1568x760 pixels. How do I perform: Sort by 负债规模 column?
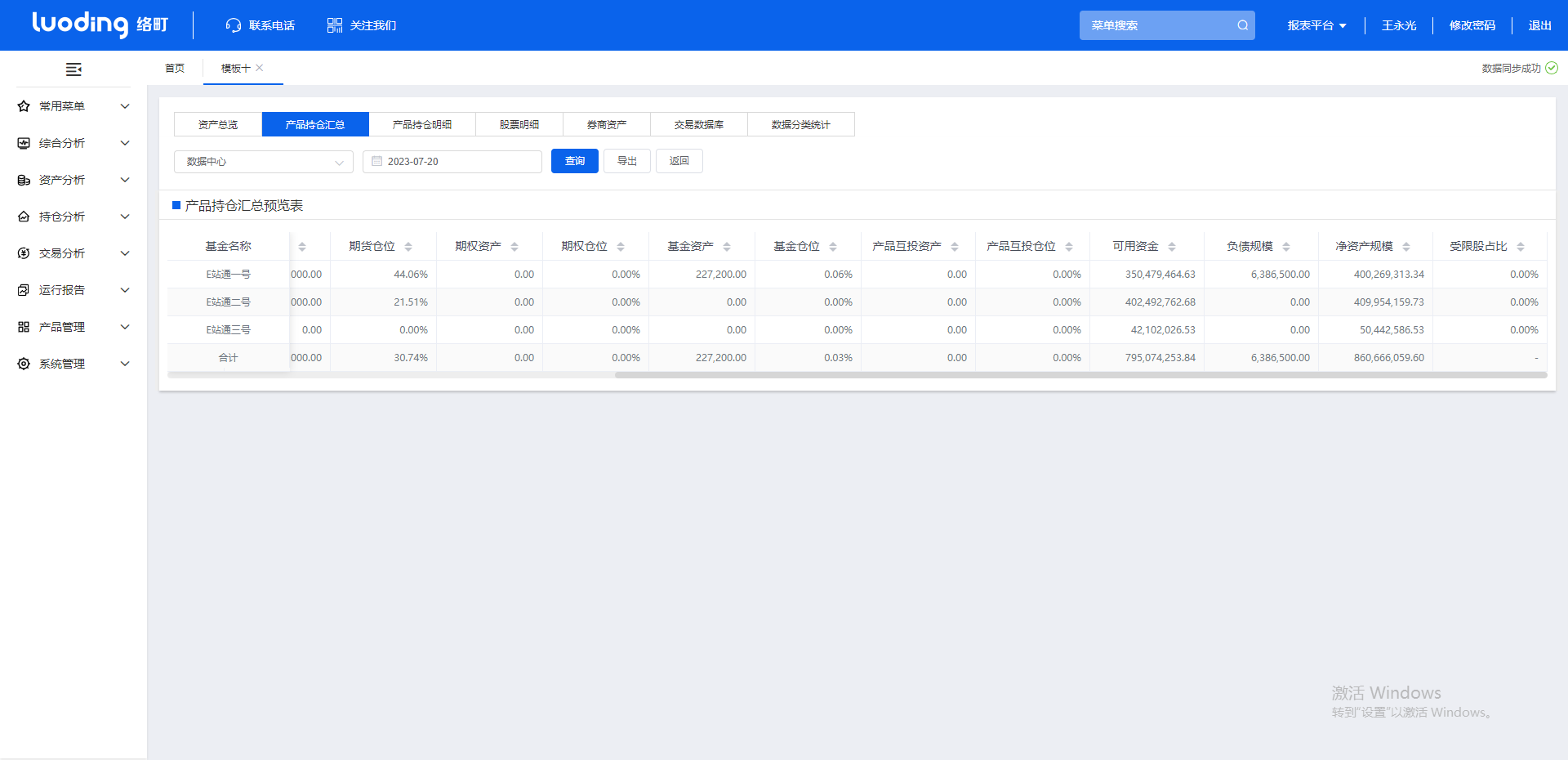[x=1286, y=246]
